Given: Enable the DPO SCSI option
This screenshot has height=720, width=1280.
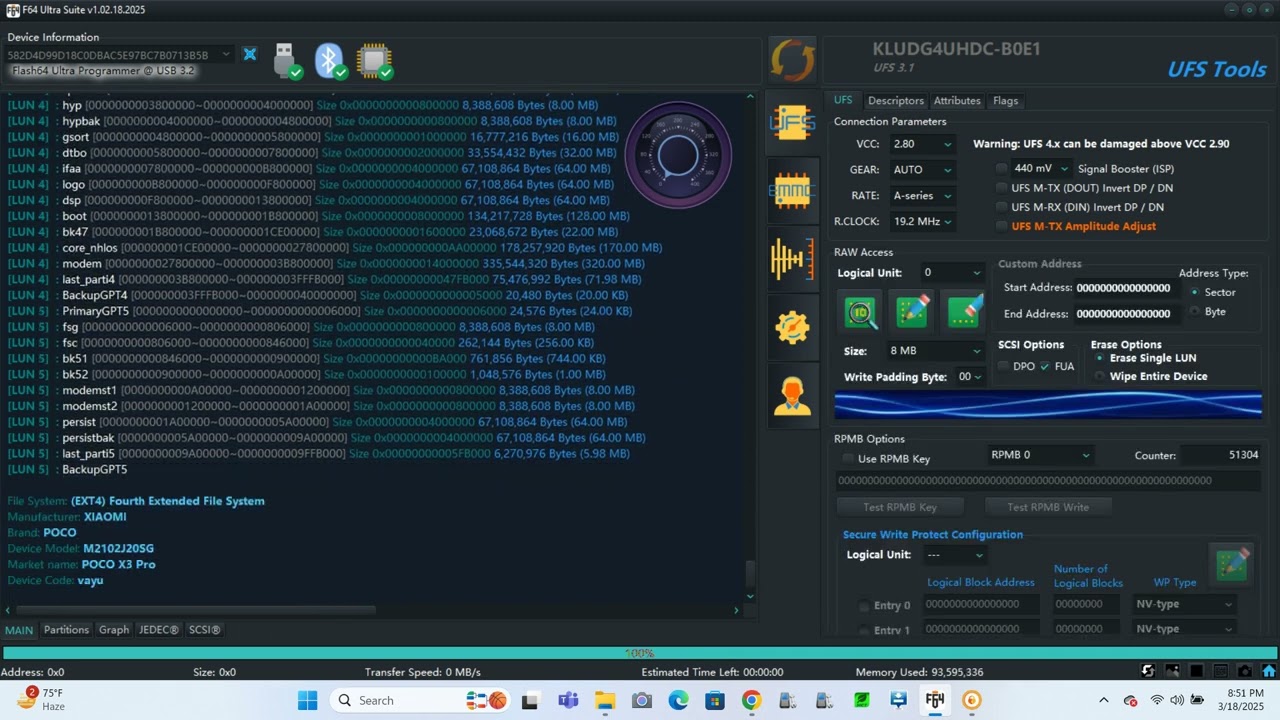Looking at the screenshot, I should [x=1003, y=366].
